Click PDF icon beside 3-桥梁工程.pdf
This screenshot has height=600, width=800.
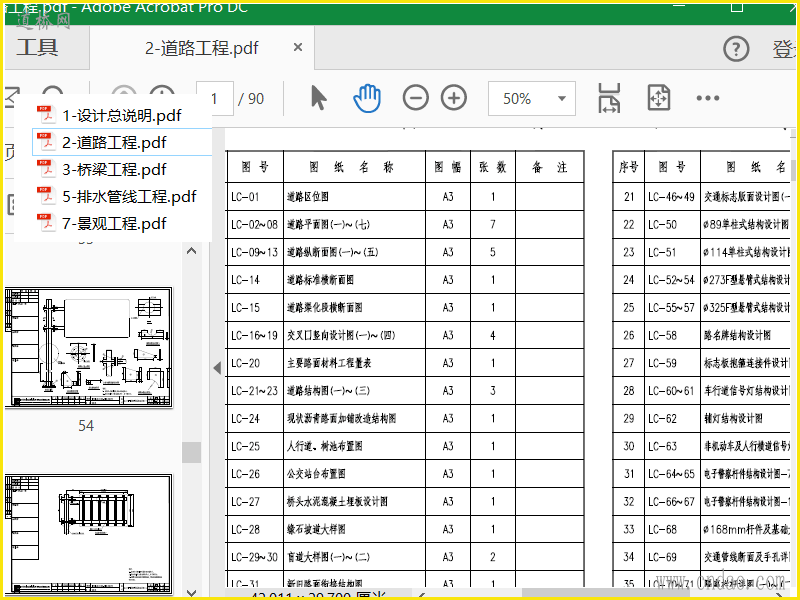(x=46, y=169)
